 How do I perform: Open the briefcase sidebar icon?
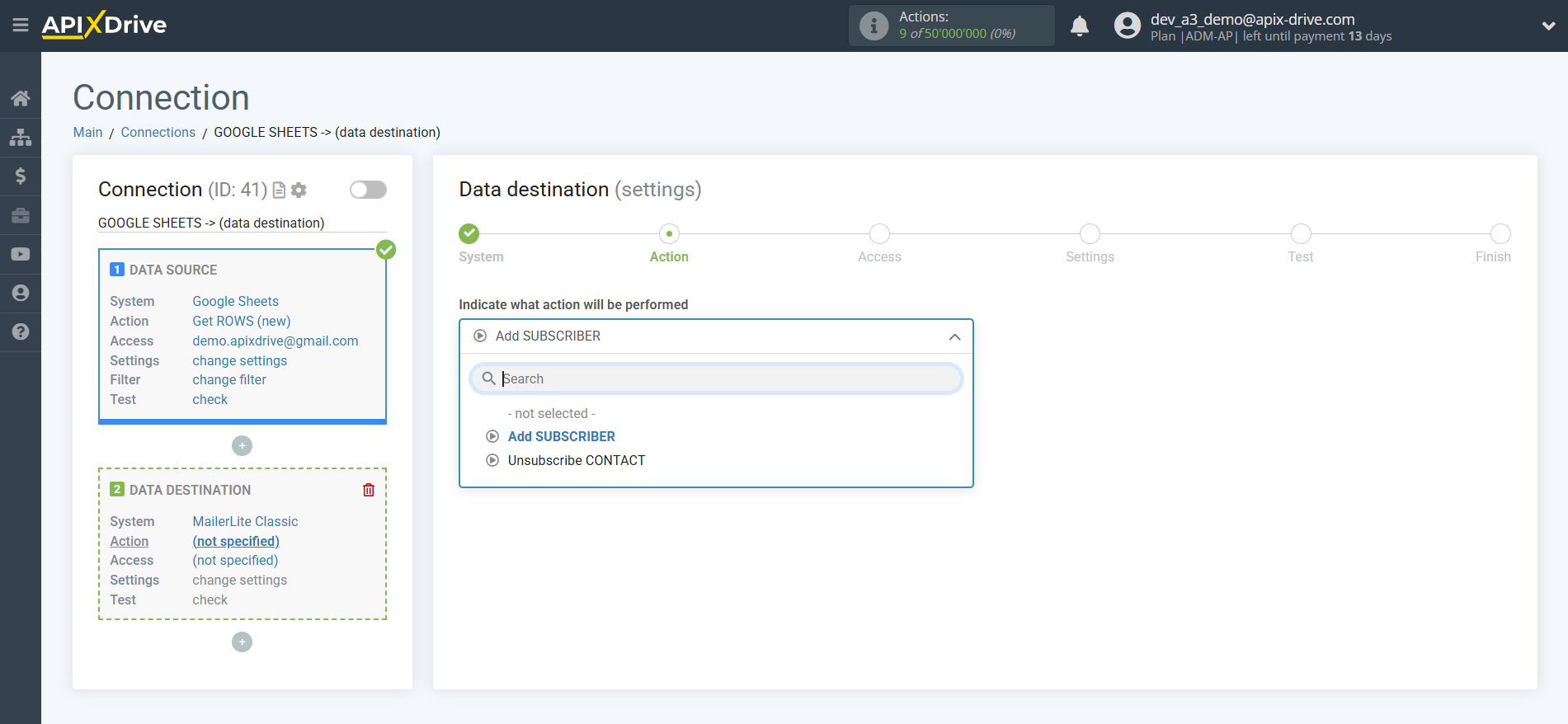(21, 215)
